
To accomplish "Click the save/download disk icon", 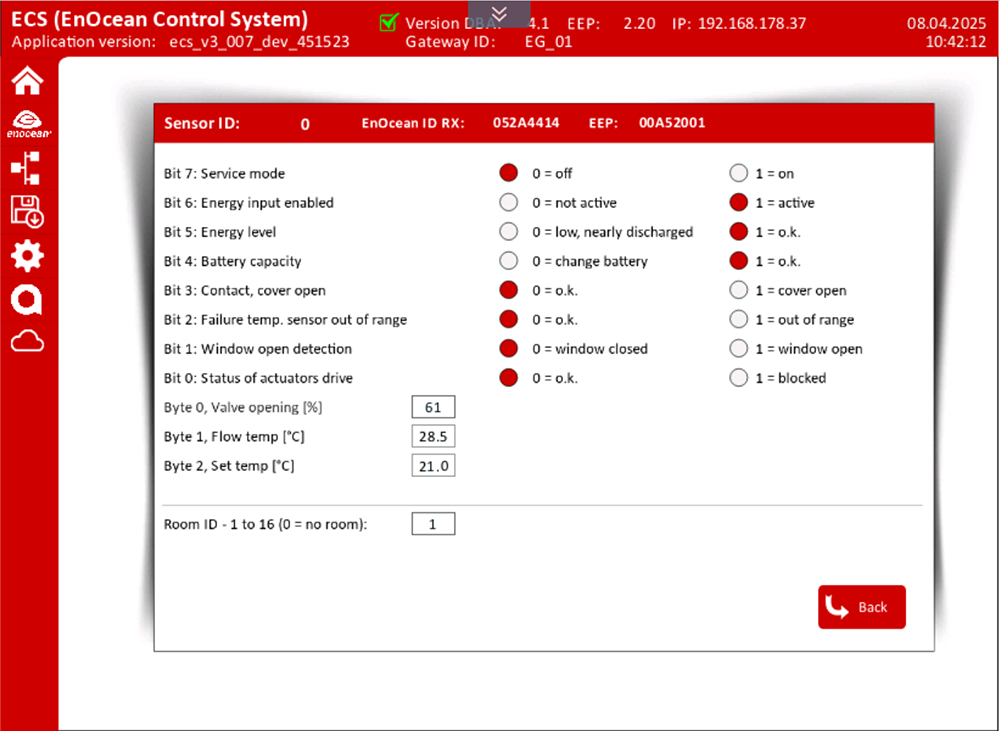I will tap(27, 212).
